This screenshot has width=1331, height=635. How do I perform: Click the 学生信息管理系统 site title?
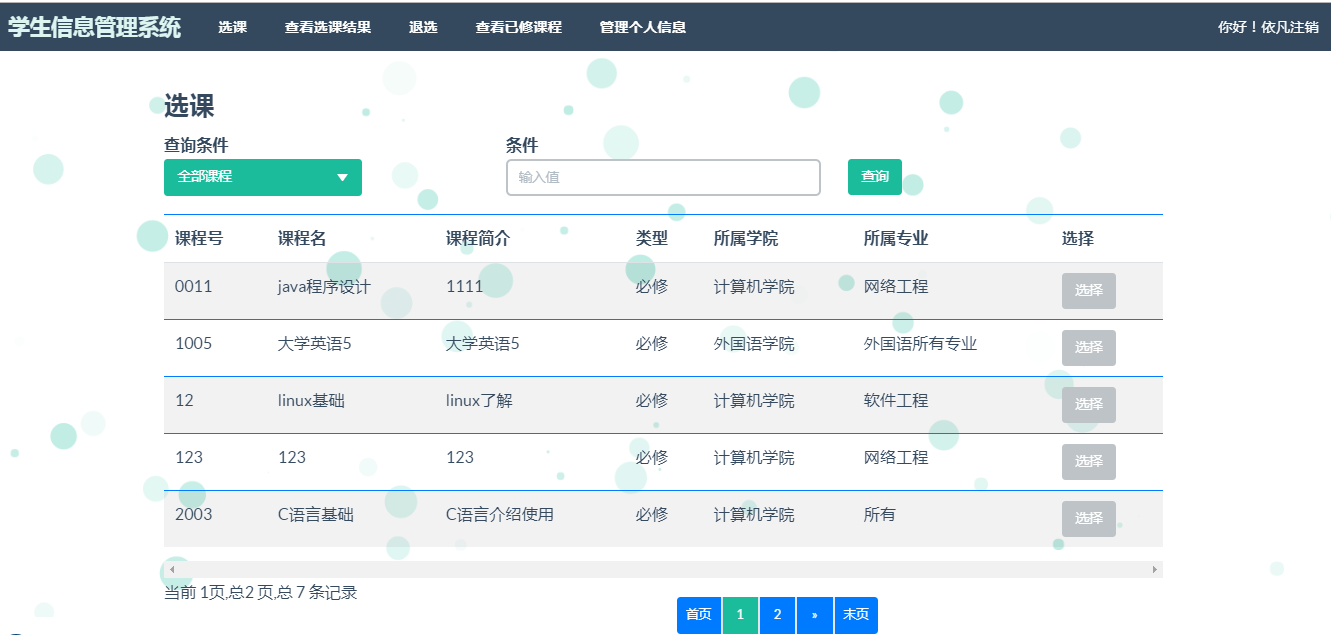tap(94, 27)
